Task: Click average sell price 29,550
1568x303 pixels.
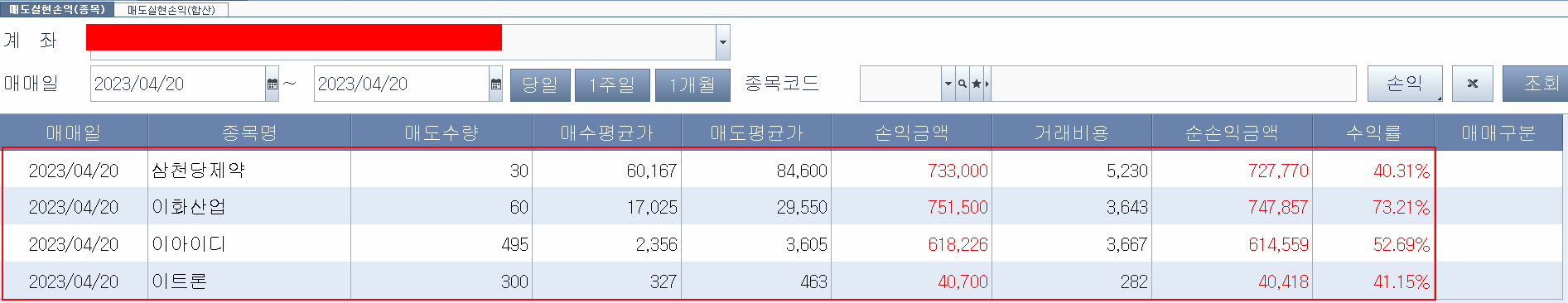Action: [802, 208]
